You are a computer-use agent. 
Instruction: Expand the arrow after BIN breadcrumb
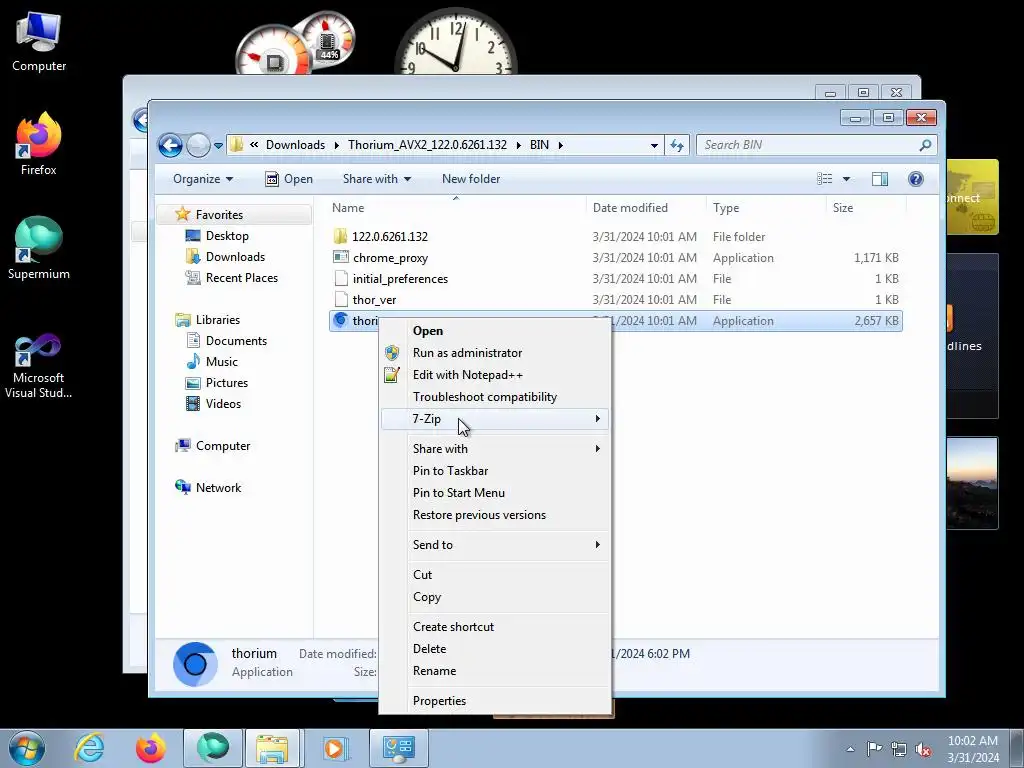[x=560, y=145]
